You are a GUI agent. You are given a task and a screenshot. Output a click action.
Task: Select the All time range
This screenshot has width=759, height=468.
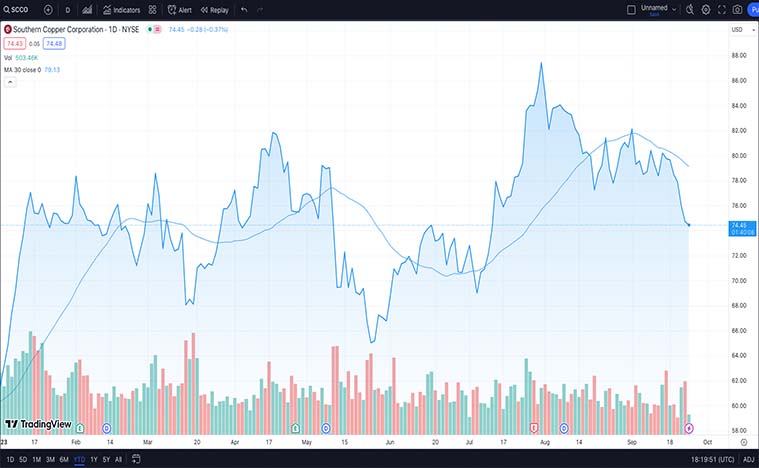point(118,460)
